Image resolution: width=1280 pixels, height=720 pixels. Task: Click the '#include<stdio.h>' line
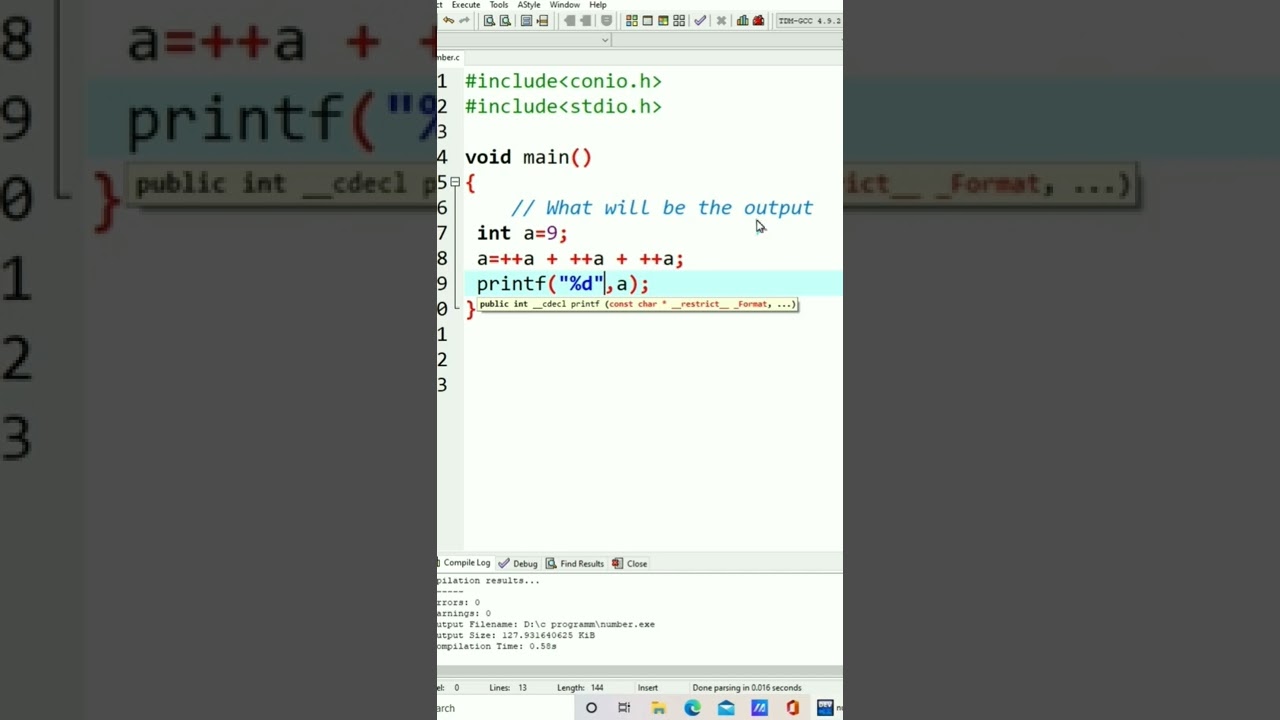[563, 107]
